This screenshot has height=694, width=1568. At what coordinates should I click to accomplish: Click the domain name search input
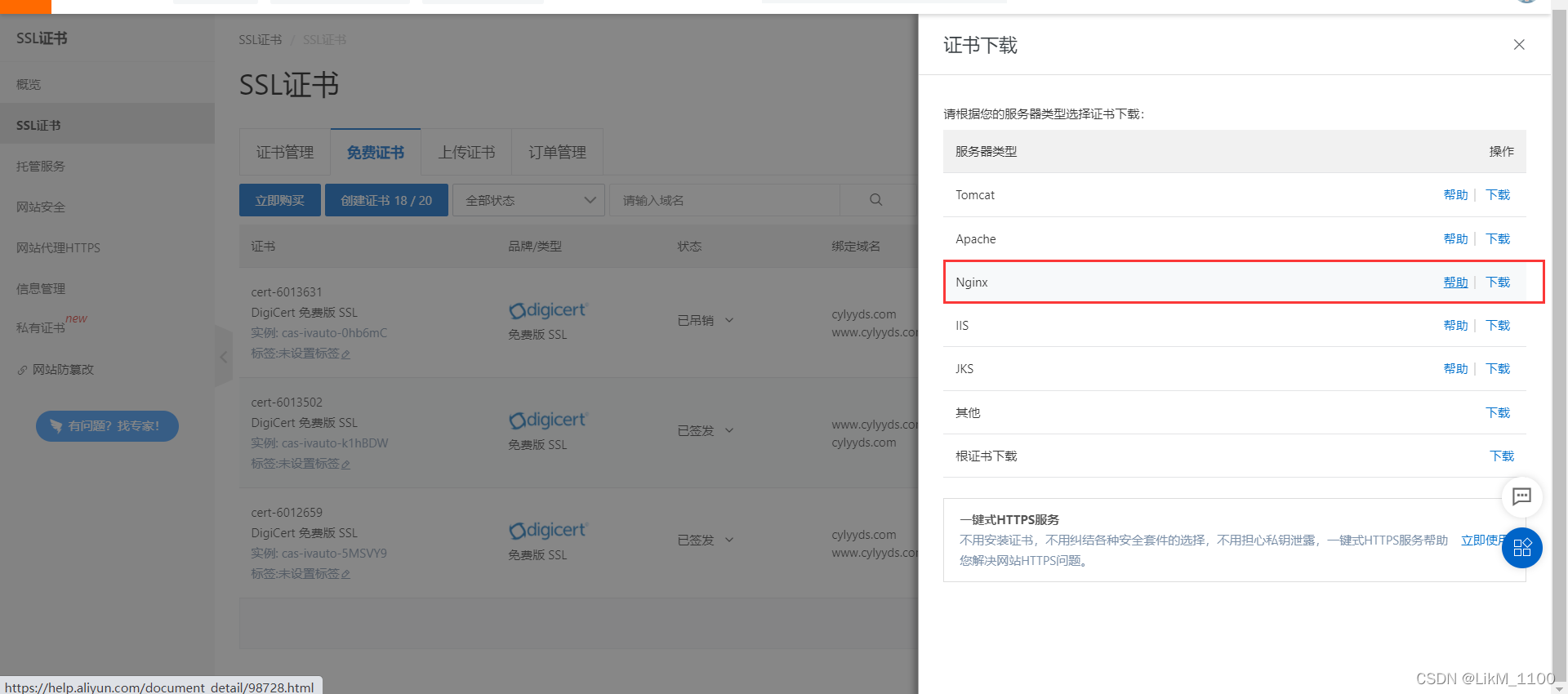click(x=724, y=200)
